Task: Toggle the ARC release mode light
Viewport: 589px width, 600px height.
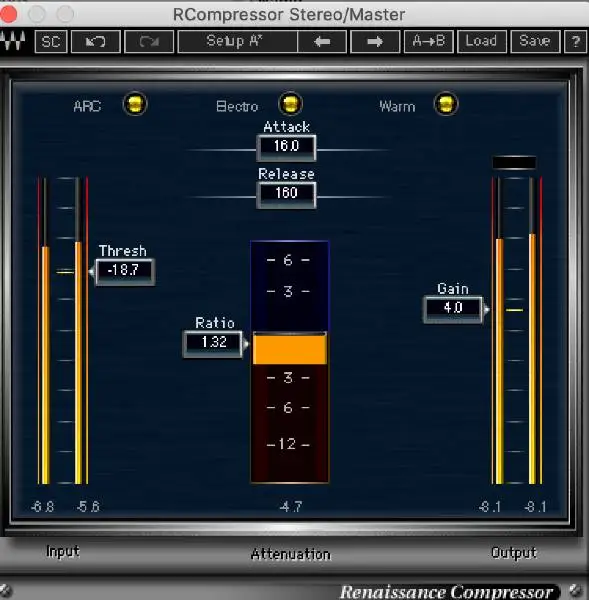Action: tap(135, 104)
